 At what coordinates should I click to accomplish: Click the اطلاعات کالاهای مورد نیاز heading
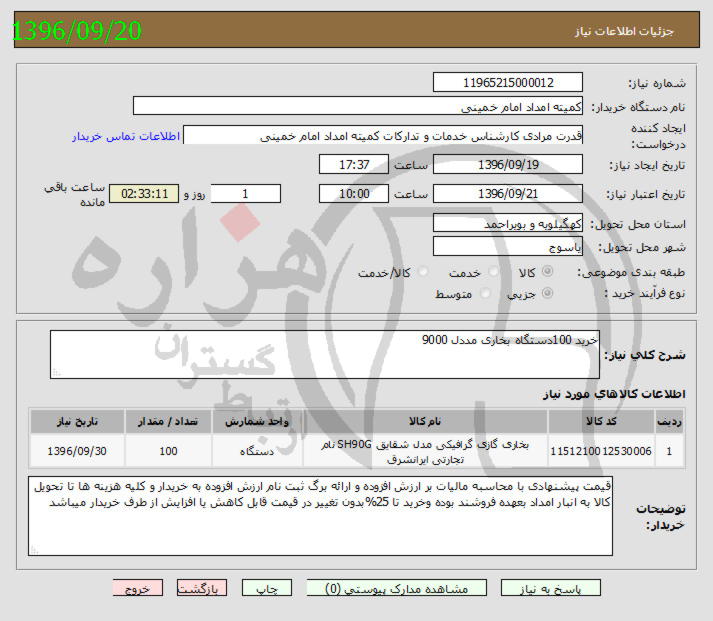614,394
